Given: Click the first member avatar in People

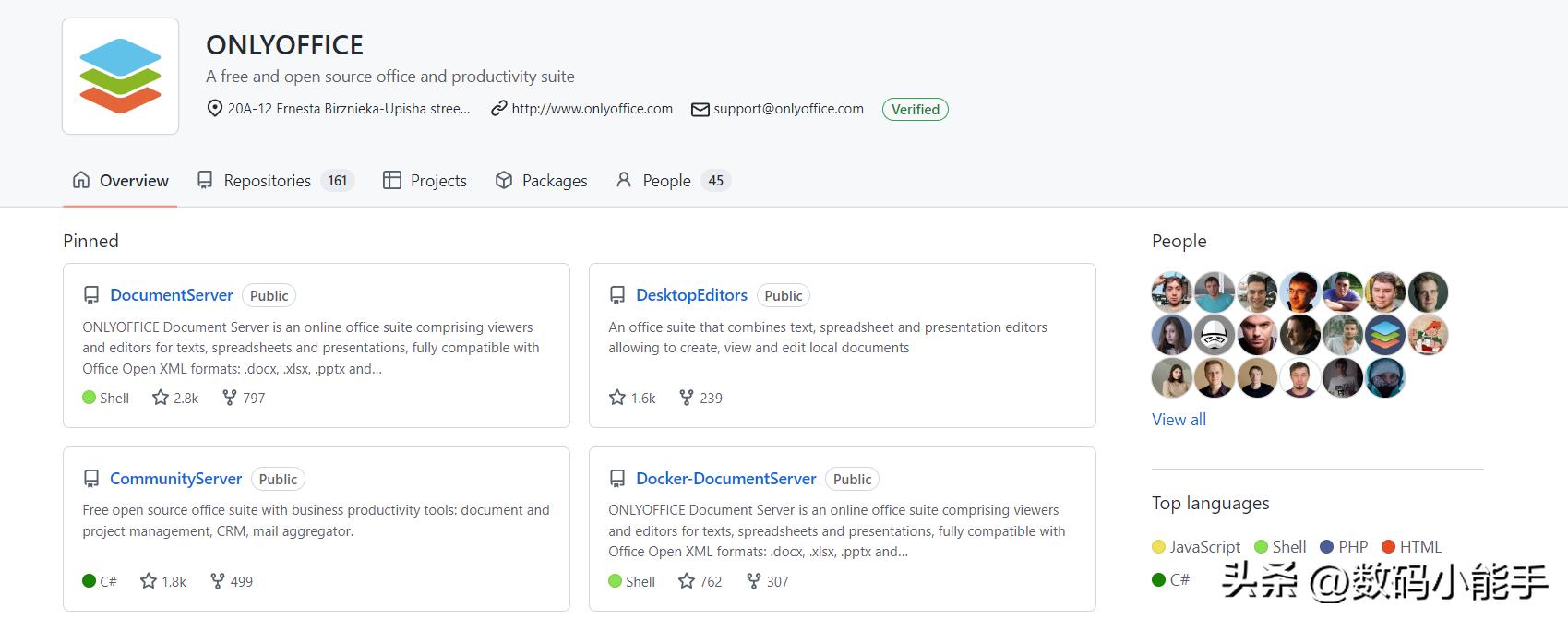Looking at the screenshot, I should (1171, 292).
